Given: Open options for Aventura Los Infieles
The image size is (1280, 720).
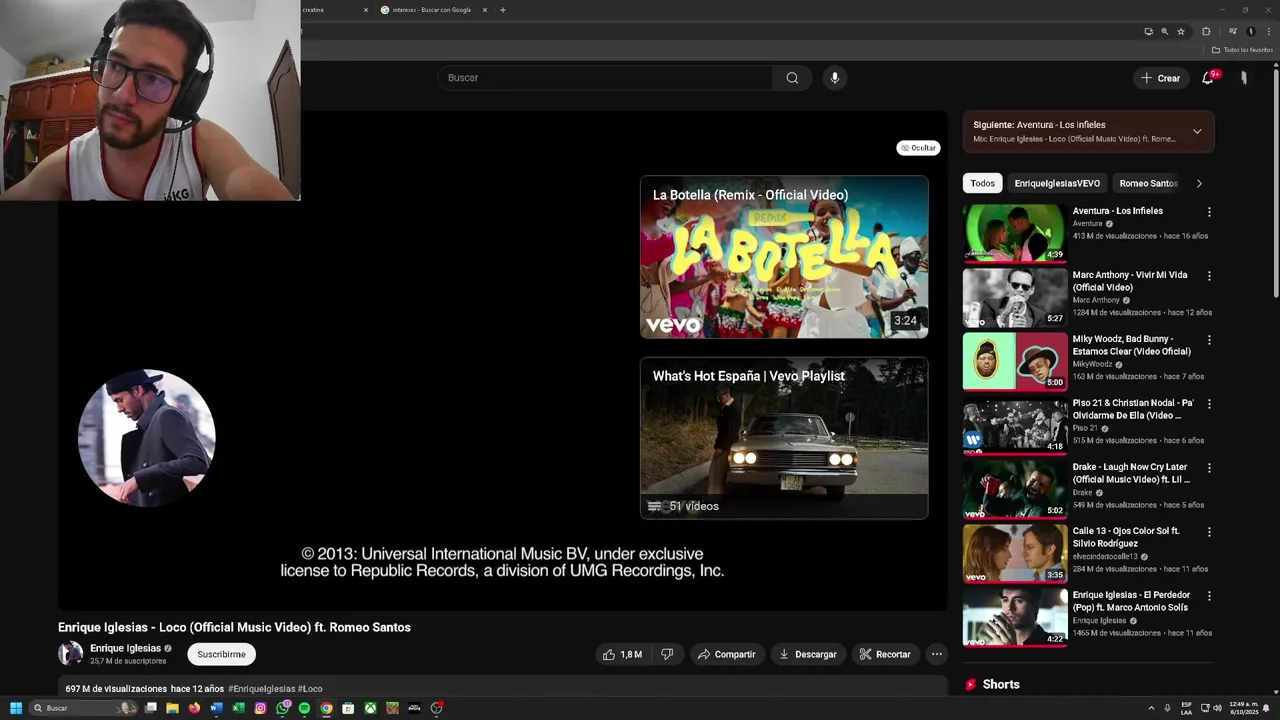Looking at the screenshot, I should pyautogui.click(x=1209, y=212).
